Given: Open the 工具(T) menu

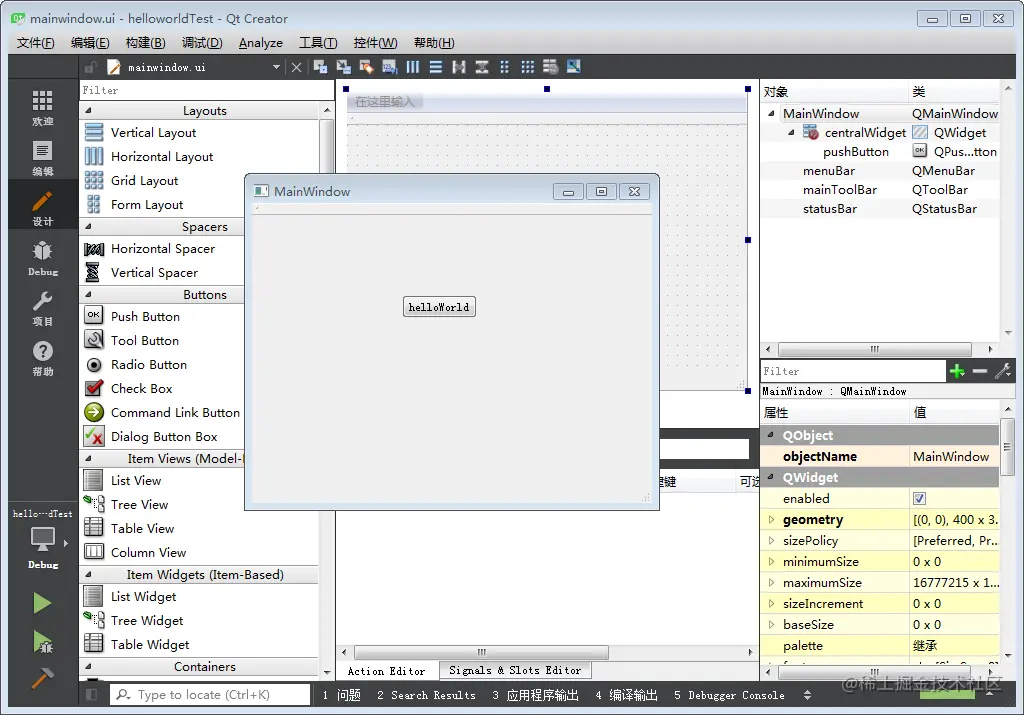Looking at the screenshot, I should pyautogui.click(x=318, y=43).
